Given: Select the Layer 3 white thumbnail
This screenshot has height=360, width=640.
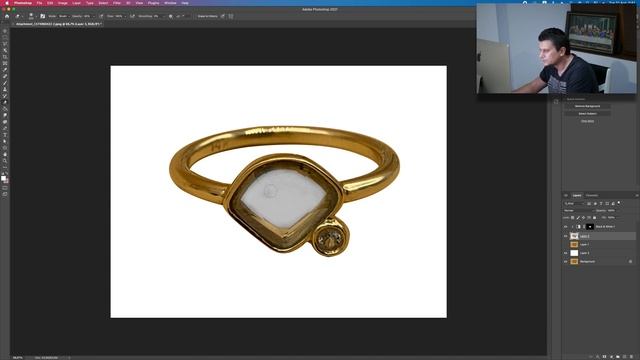Looking at the screenshot, I should pyautogui.click(x=574, y=253).
